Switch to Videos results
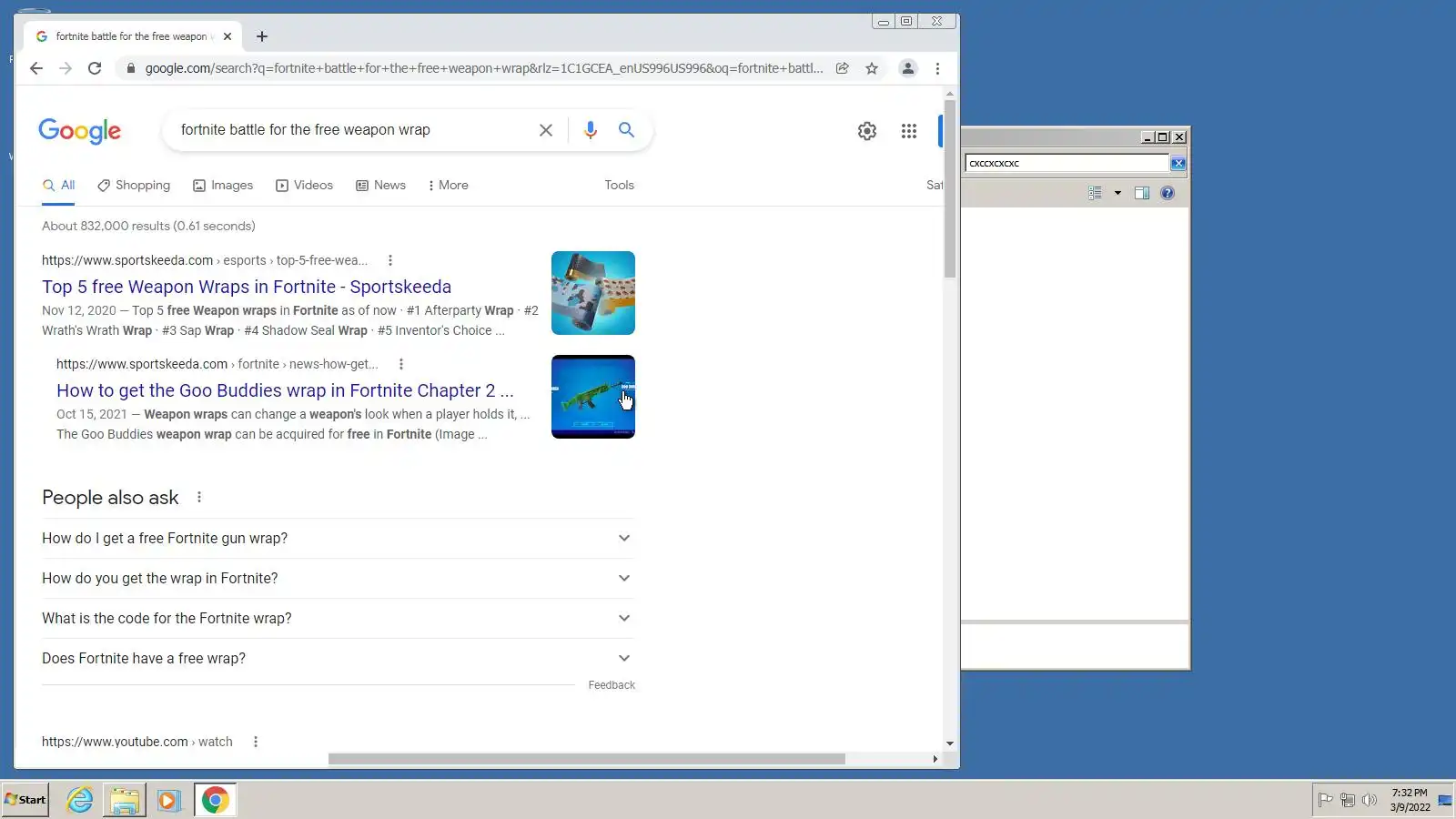This screenshot has width=1456, height=819. [304, 185]
